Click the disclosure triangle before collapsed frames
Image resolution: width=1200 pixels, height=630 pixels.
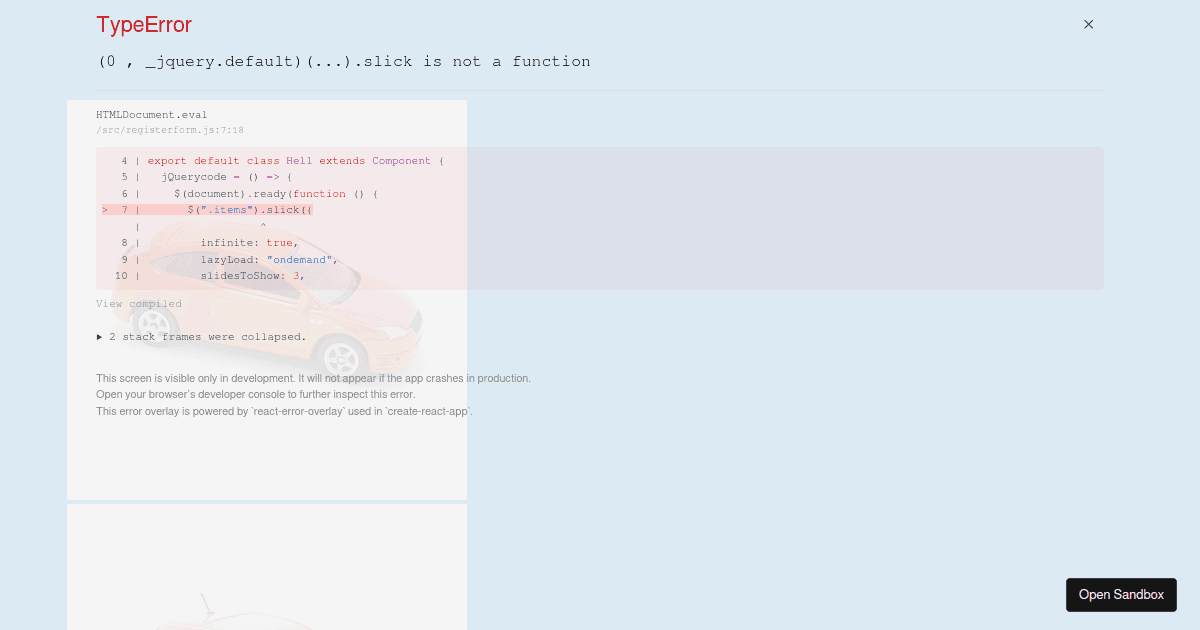point(99,336)
